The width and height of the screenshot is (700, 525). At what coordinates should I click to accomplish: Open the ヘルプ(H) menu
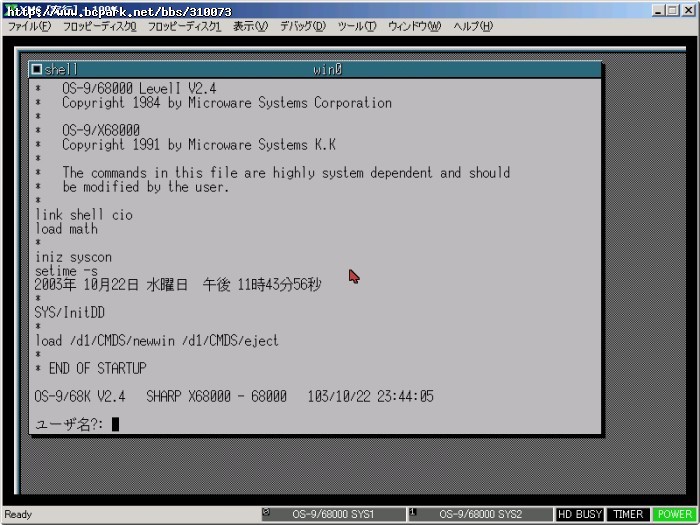pos(473,26)
